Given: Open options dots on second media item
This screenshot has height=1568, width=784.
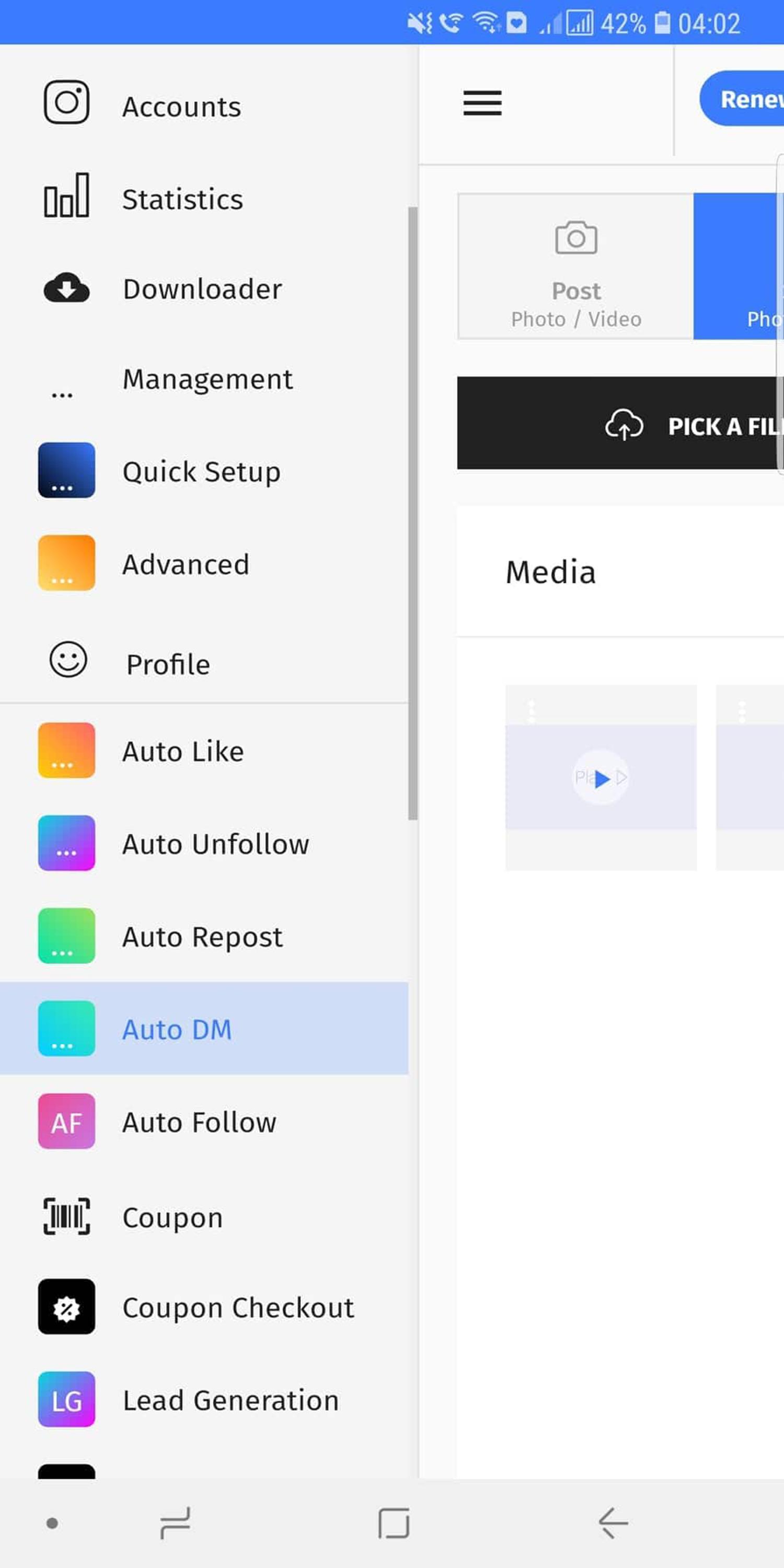Looking at the screenshot, I should coord(741,711).
